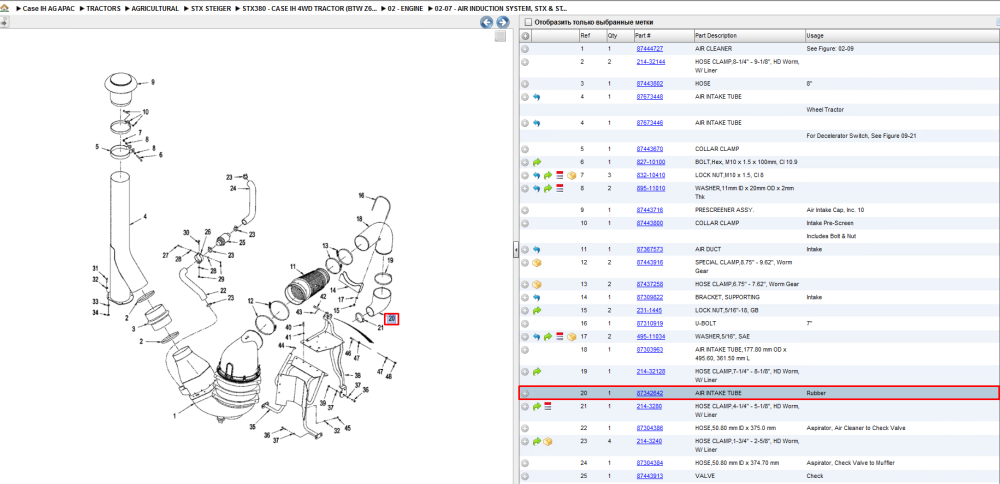The width and height of the screenshot is (1000, 484).
Task: Click red list icon on LOCK NUT M10 row
Action: click(x=559, y=175)
